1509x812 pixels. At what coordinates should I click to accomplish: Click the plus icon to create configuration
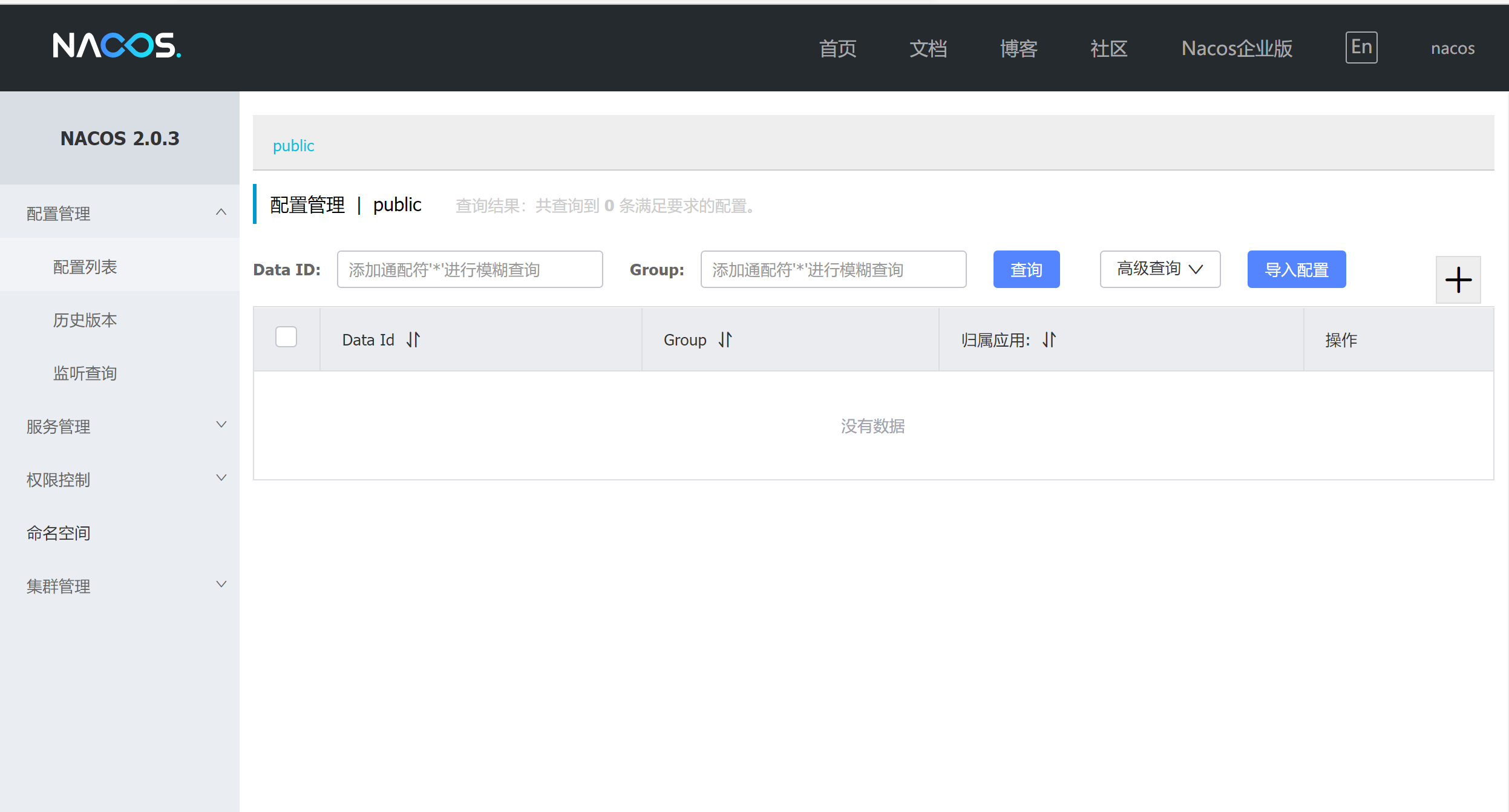click(x=1458, y=280)
